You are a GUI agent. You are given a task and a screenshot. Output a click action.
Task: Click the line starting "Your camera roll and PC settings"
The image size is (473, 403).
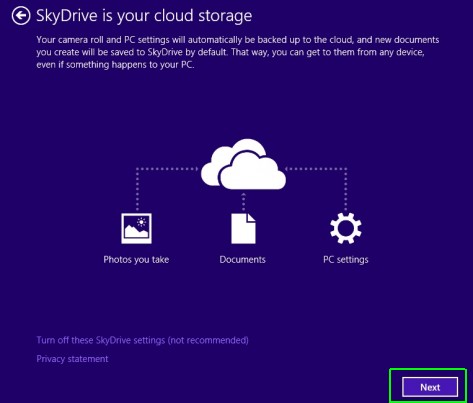[238, 40]
